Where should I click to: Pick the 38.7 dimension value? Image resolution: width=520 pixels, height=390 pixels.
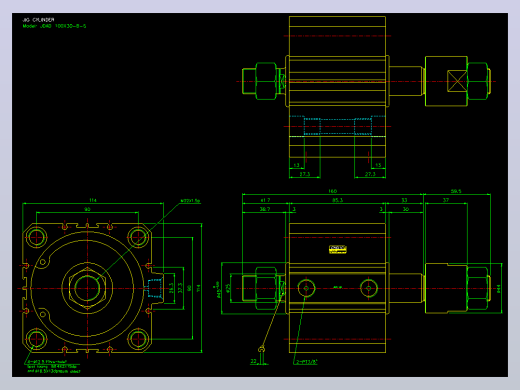265,209
